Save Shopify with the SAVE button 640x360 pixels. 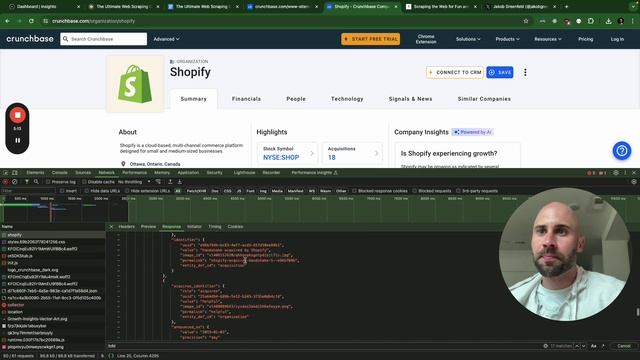(500, 72)
